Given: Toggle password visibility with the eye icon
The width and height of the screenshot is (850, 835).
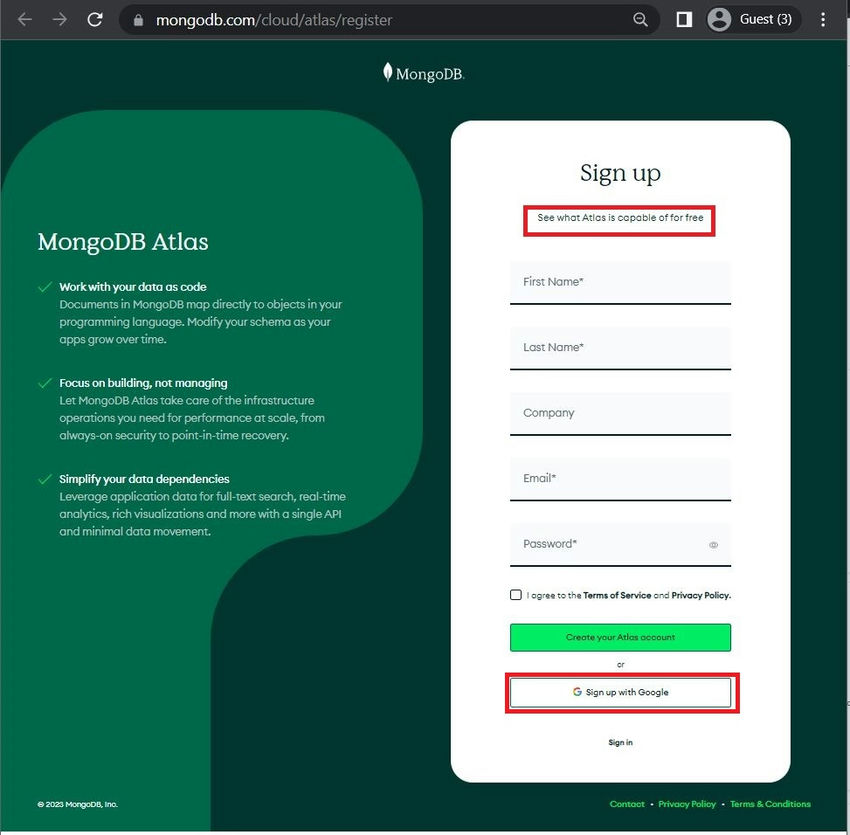Looking at the screenshot, I should pyautogui.click(x=713, y=545).
